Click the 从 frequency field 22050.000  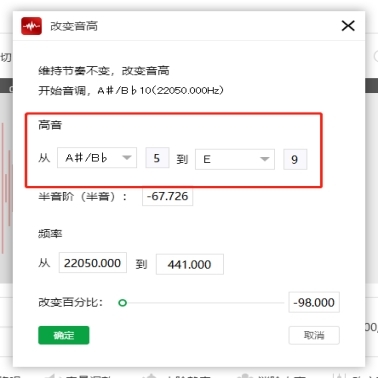[x=93, y=263]
